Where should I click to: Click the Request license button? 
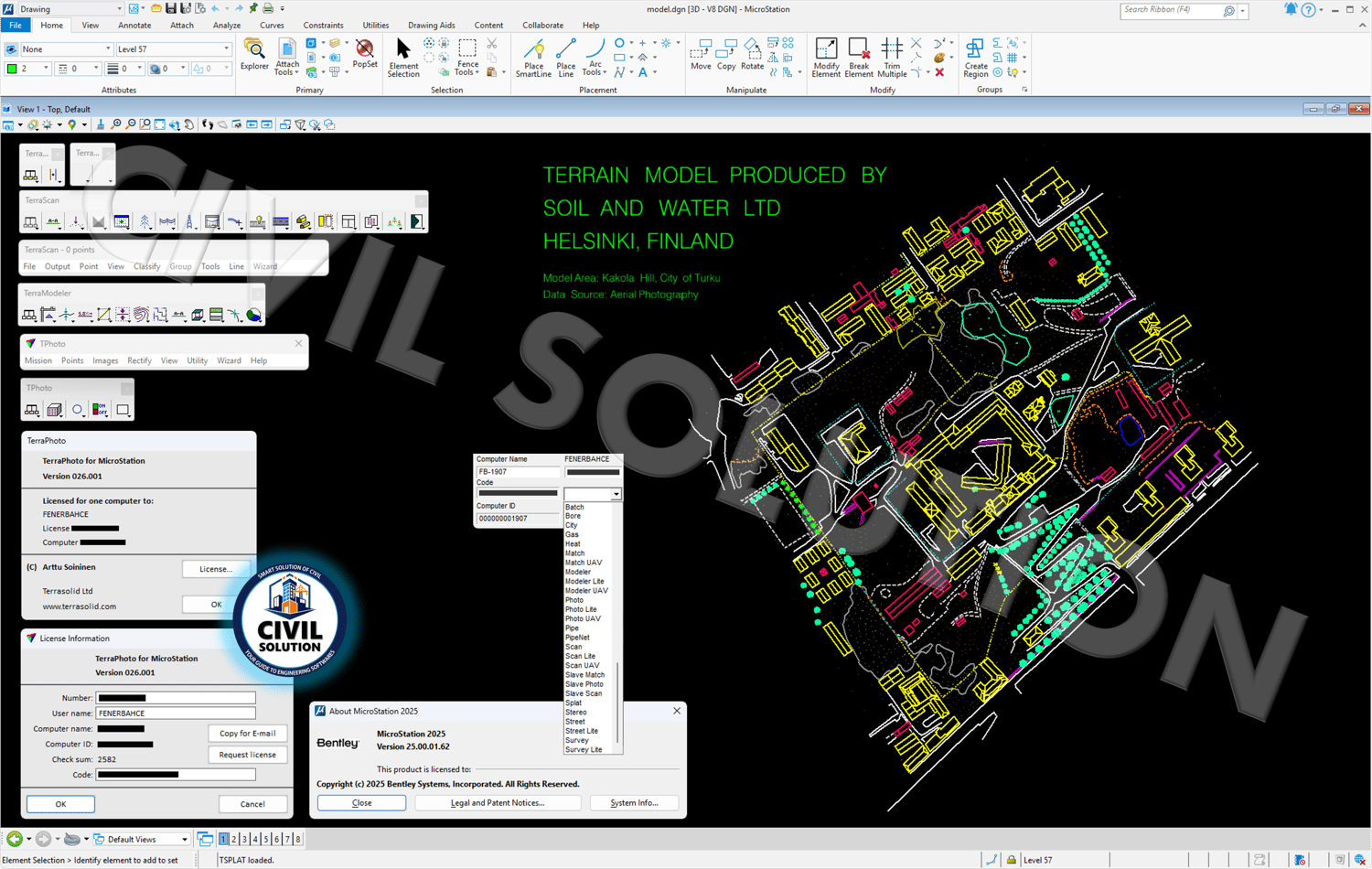pyautogui.click(x=247, y=755)
